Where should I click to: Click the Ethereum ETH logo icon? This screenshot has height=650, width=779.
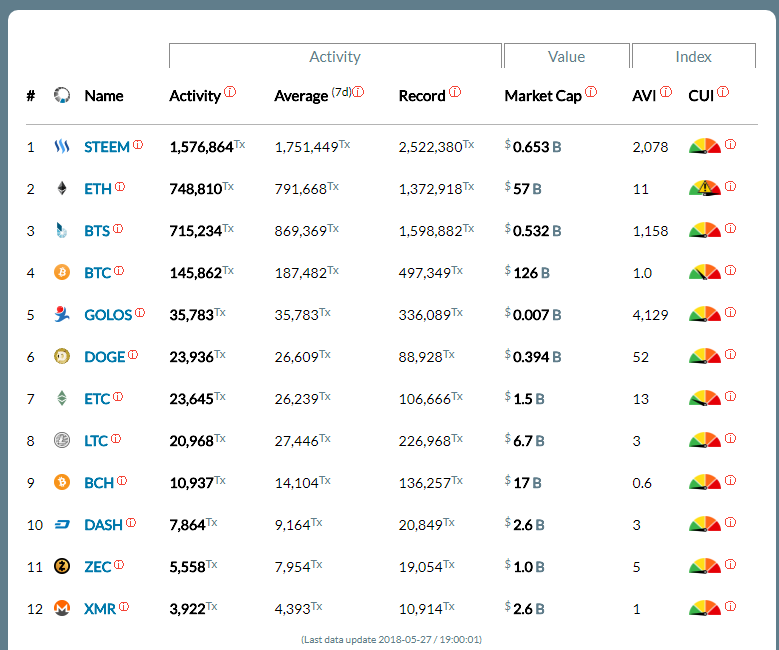coord(62,188)
